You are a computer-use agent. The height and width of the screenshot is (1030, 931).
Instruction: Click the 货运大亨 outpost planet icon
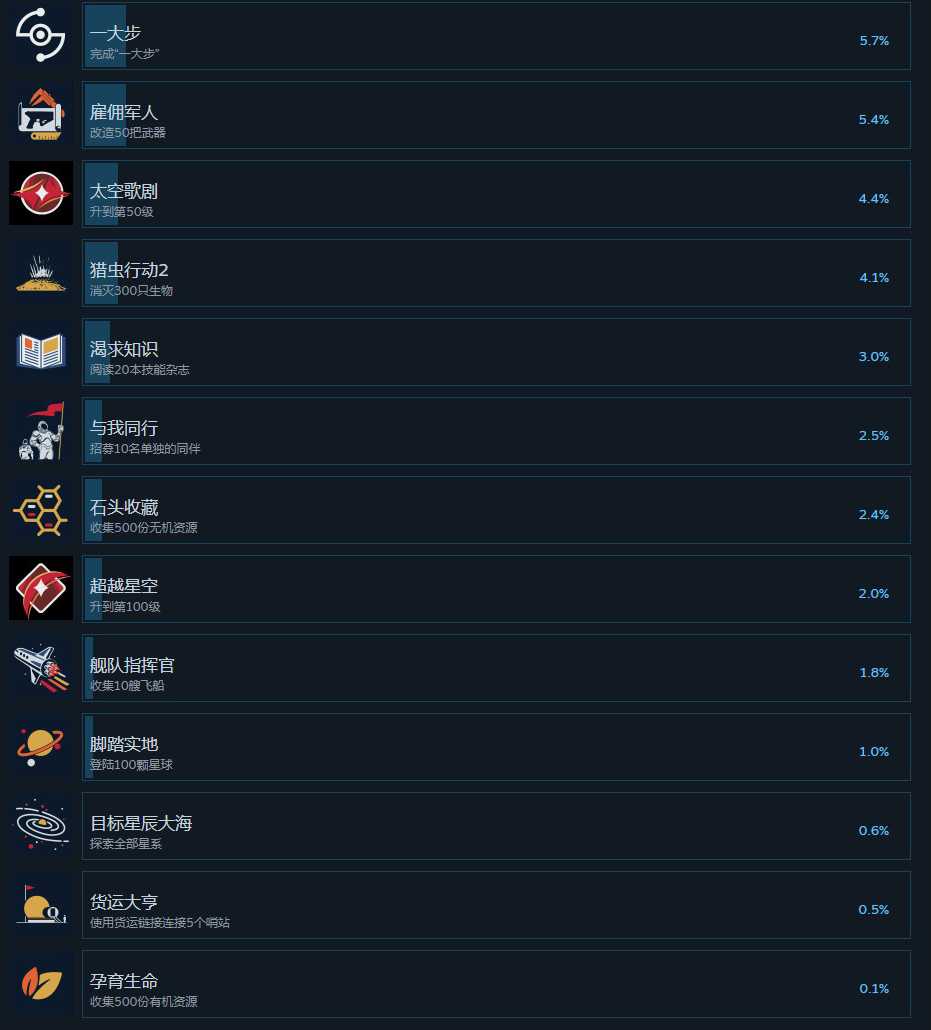click(x=41, y=905)
